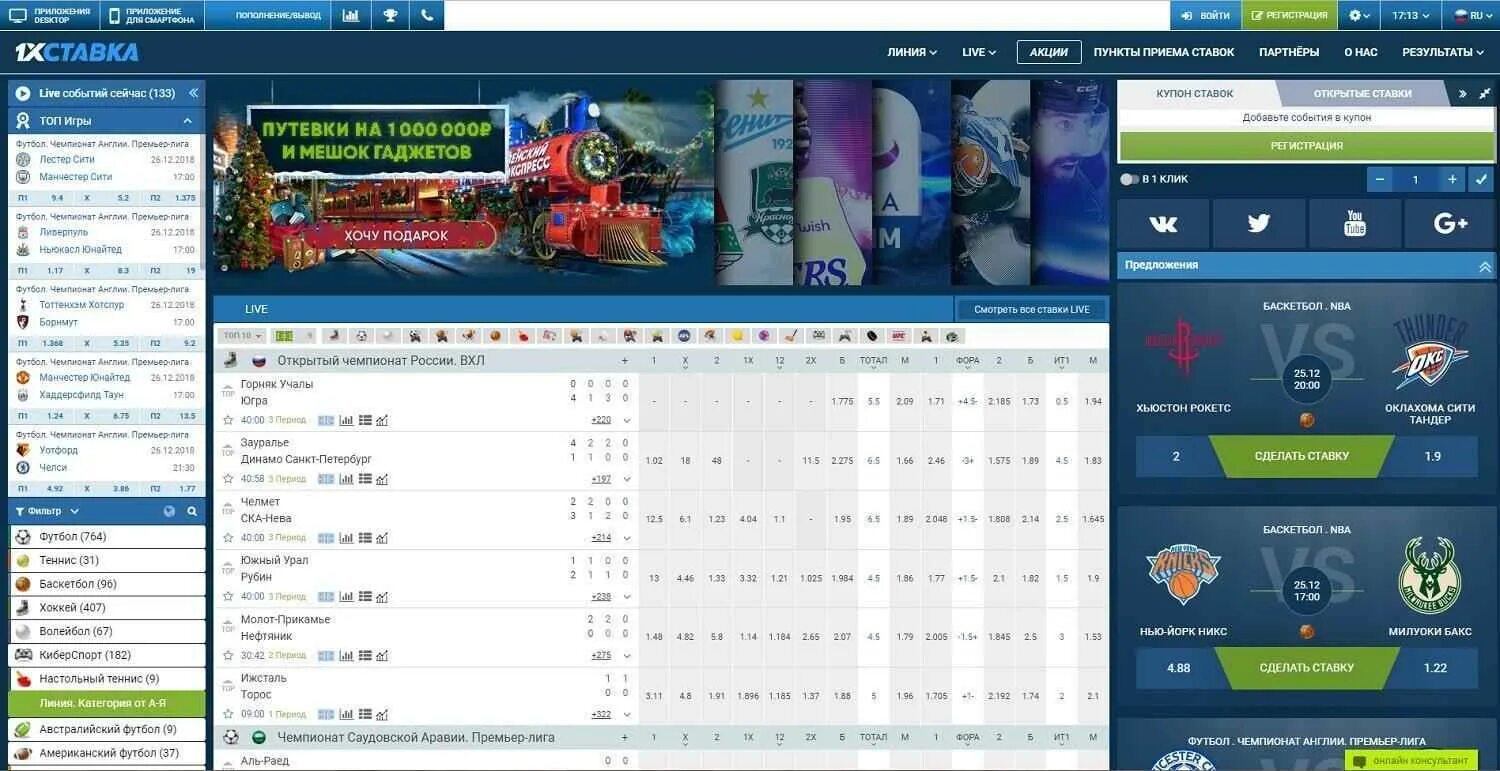
Task: Click ХОЧУ ПОДАРОК banner button
Action: [396, 236]
